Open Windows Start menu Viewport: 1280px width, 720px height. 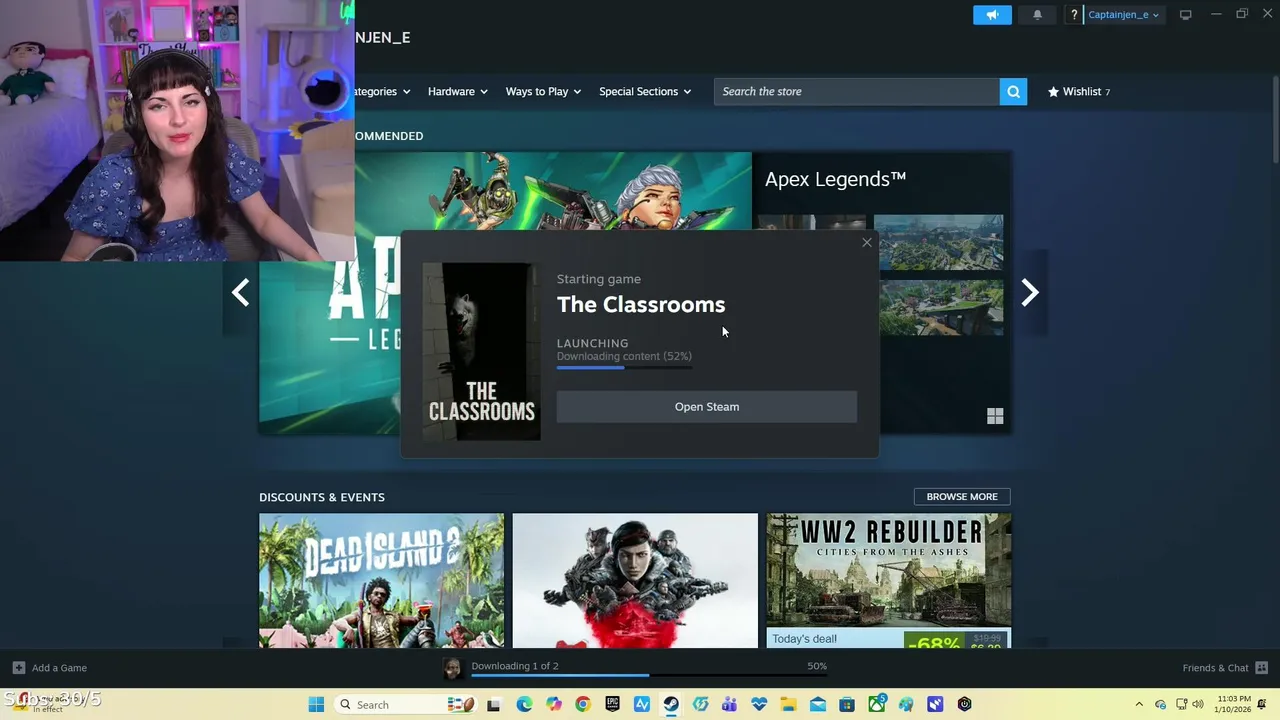(316, 704)
